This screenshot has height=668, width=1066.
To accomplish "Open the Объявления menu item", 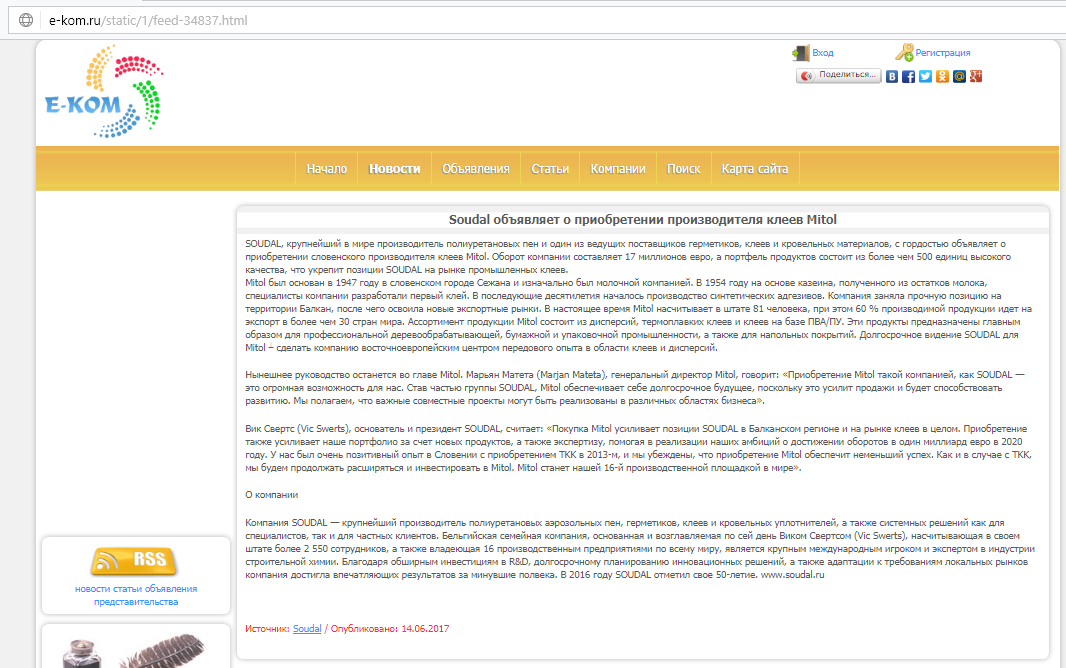I will coord(476,169).
